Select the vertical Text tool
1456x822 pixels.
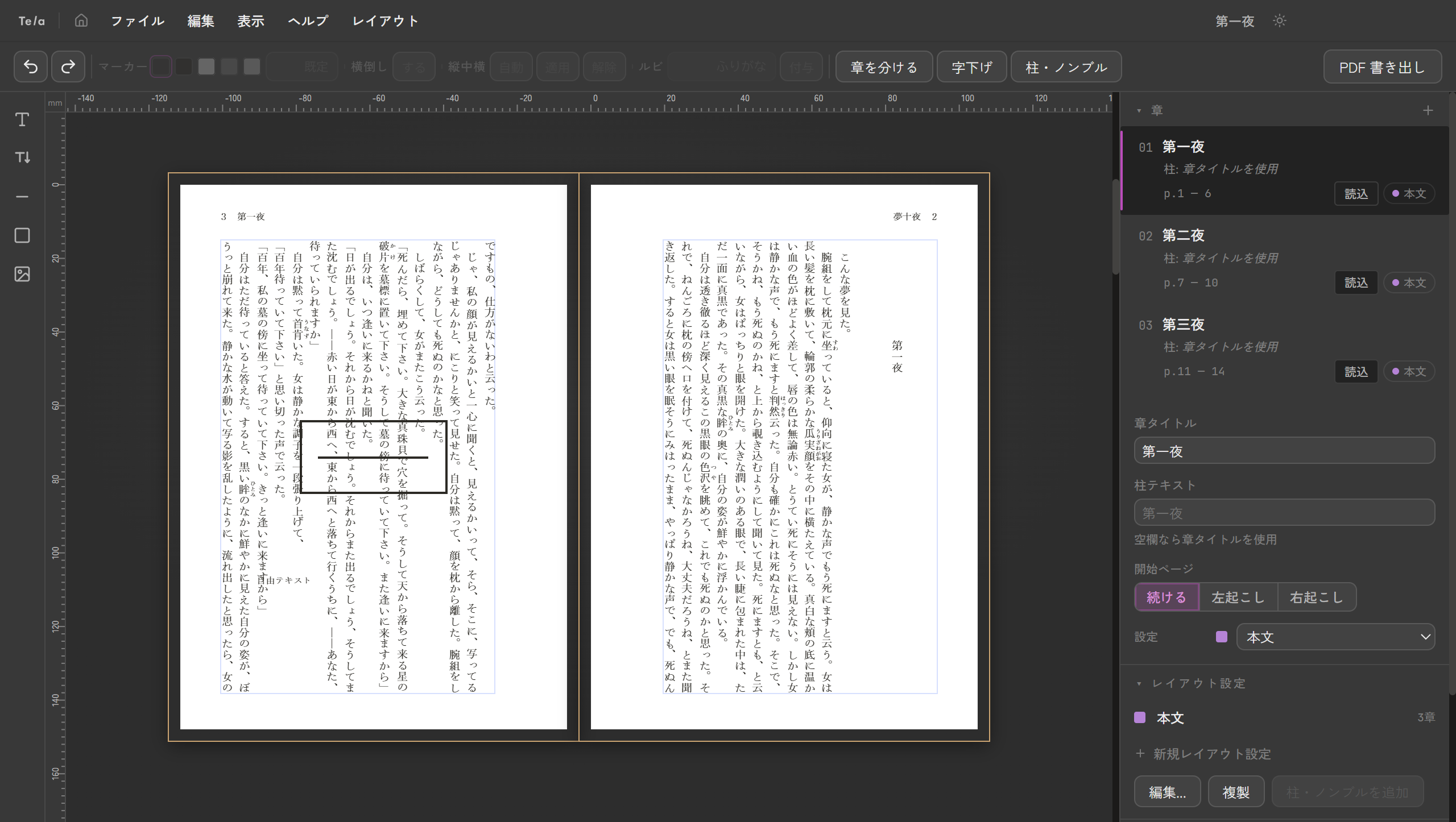(22, 157)
